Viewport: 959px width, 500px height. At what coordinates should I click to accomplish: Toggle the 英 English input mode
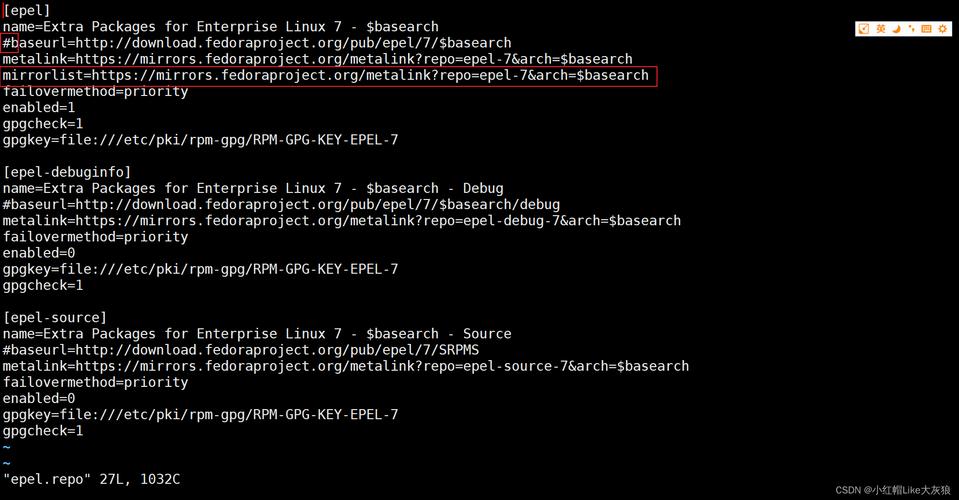click(x=880, y=29)
